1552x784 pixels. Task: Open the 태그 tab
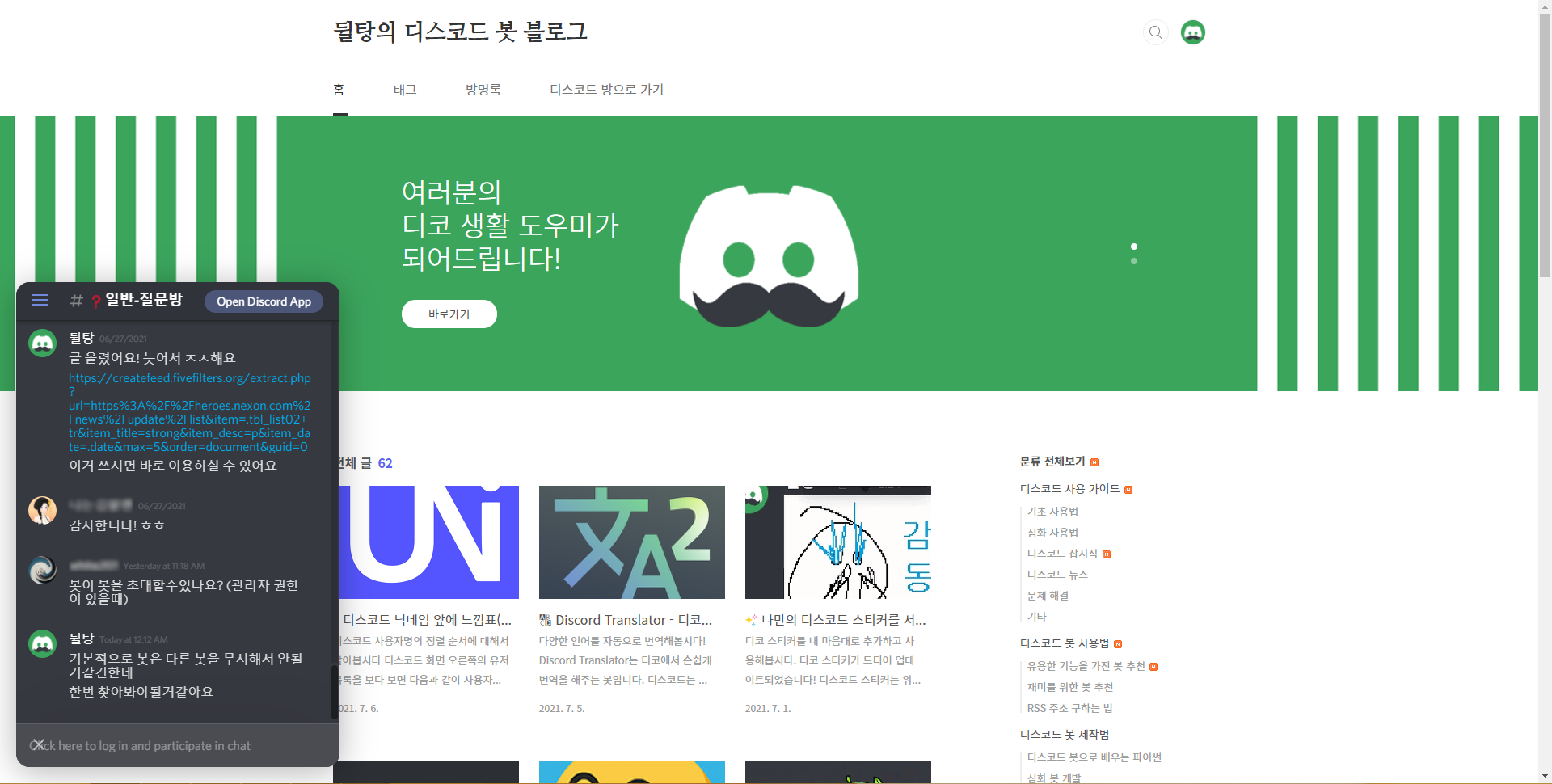pyautogui.click(x=405, y=90)
